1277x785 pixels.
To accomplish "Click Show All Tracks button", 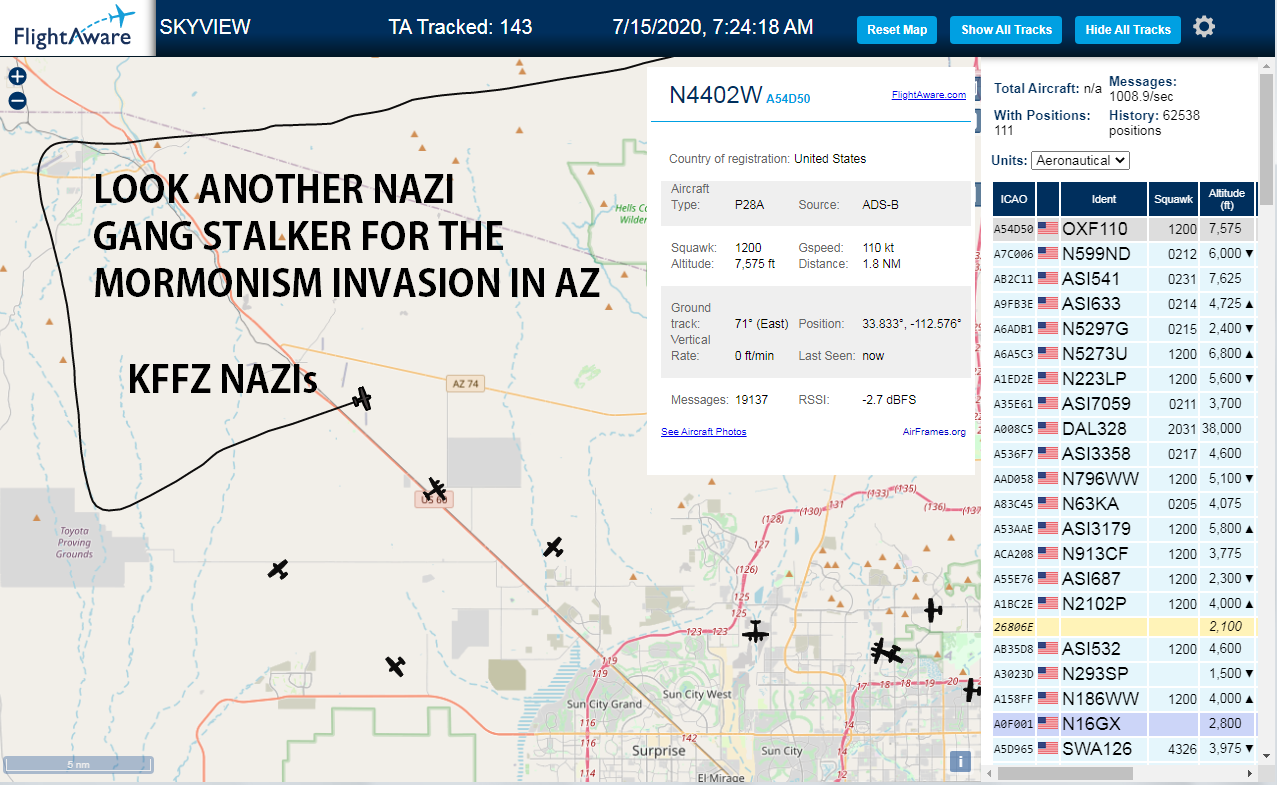I will point(1006,29).
